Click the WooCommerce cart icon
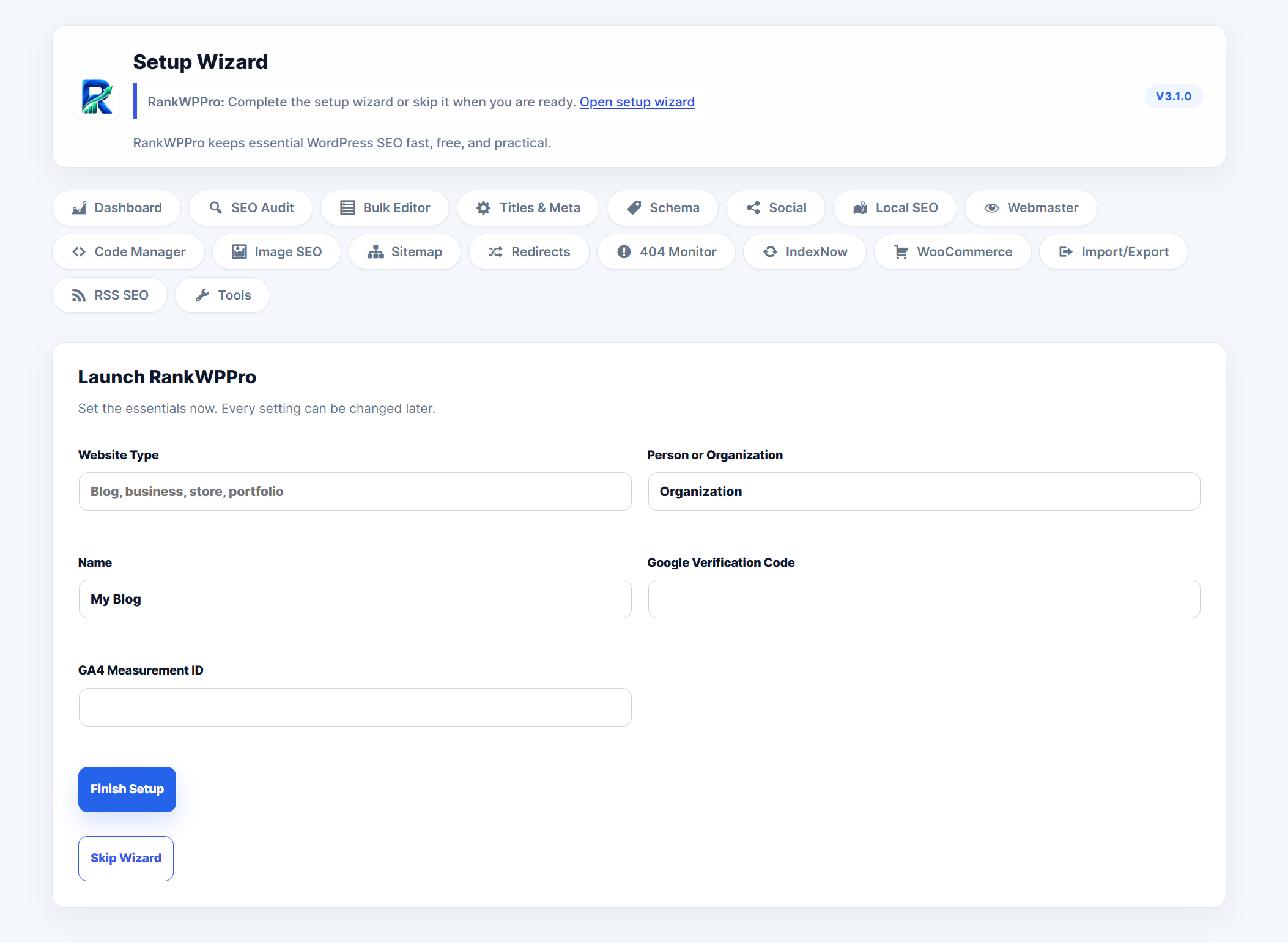The height and width of the screenshot is (943, 1288). 901,252
